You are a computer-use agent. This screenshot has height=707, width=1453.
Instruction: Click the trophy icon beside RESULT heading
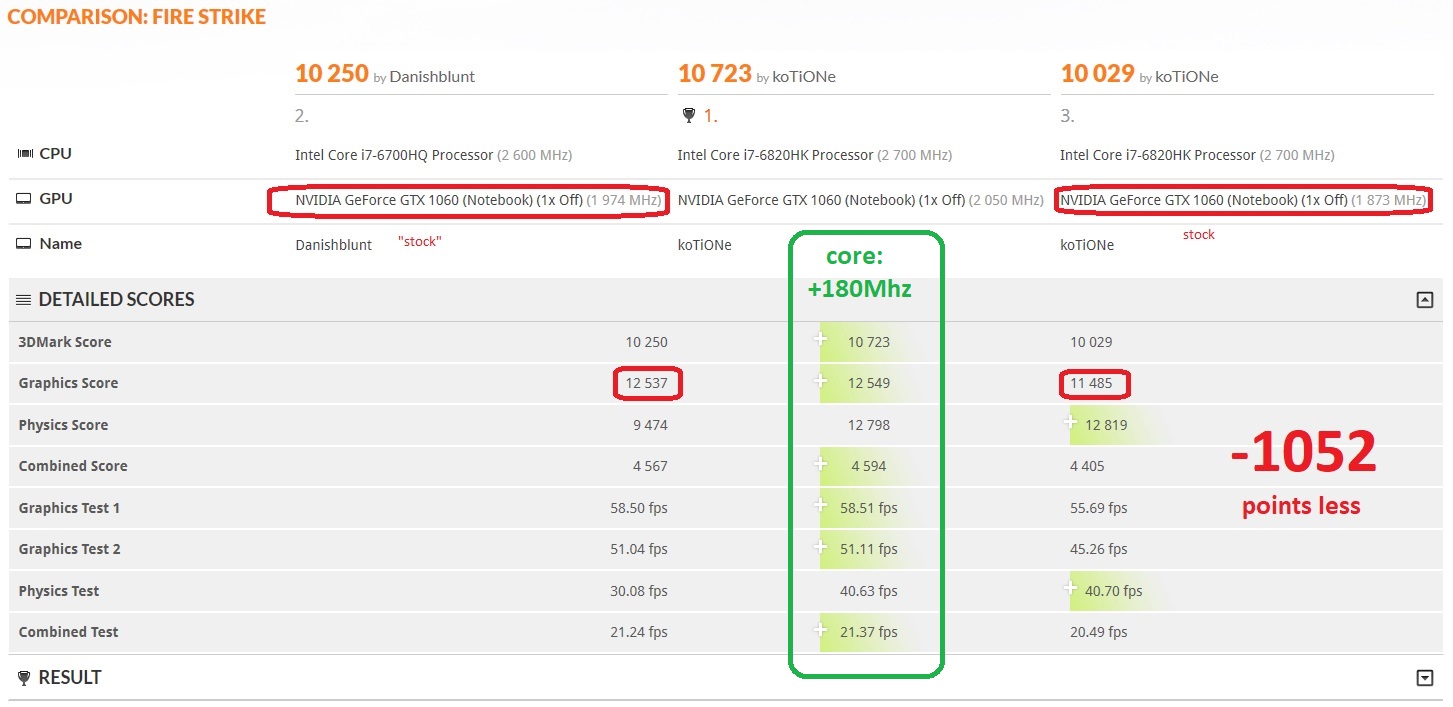click(25, 678)
